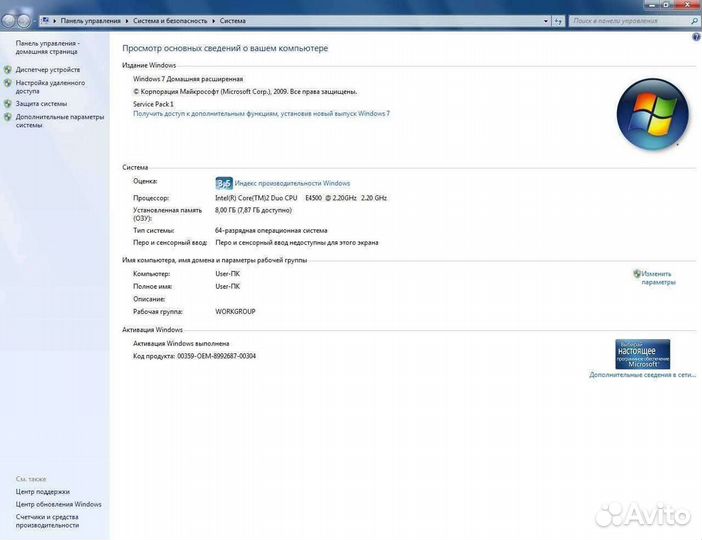Open Счетчики и средства производительности link
The image size is (702, 540).
(x=47, y=521)
